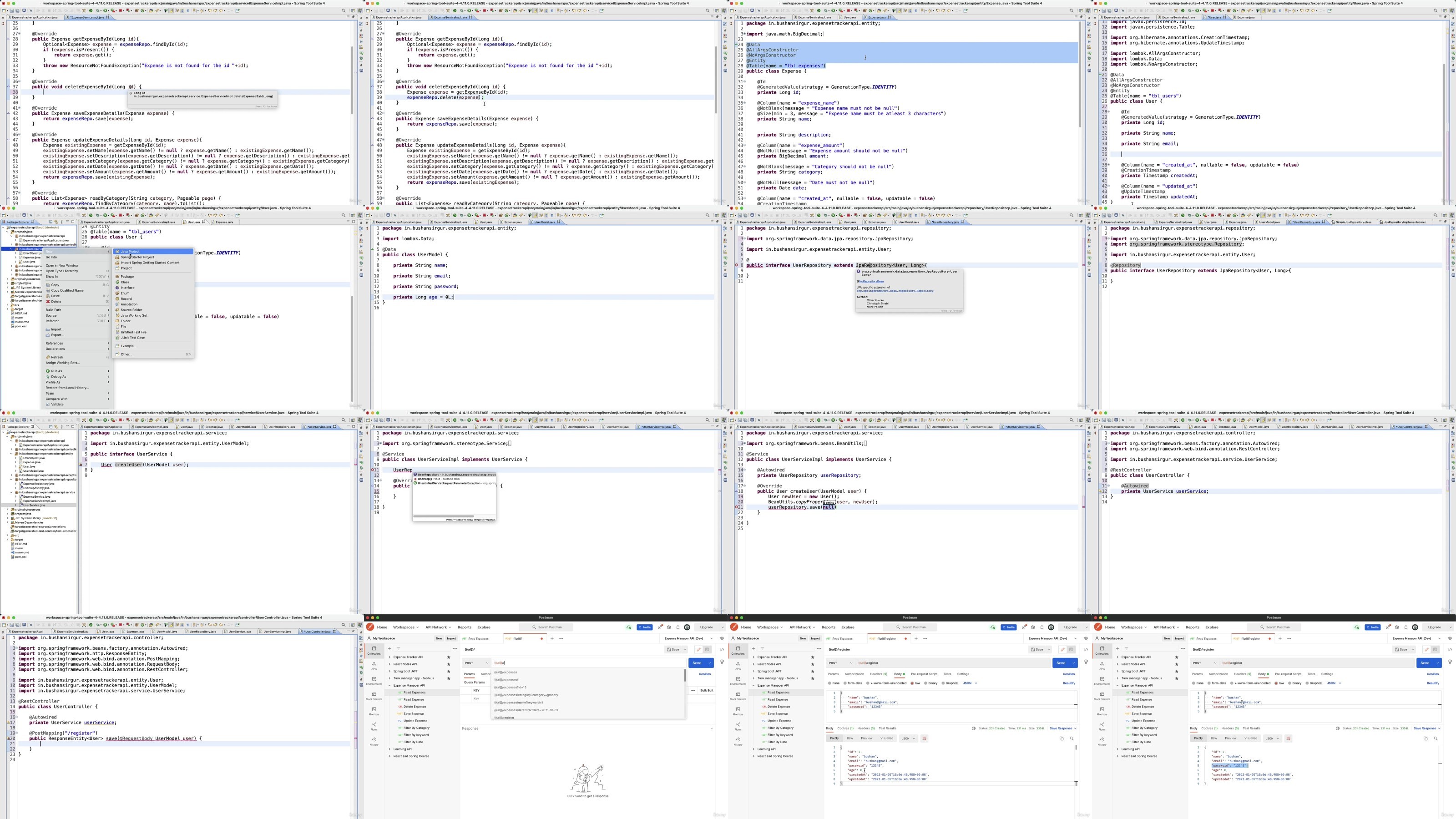Open Build Path submenu in the context menu

click(77, 310)
